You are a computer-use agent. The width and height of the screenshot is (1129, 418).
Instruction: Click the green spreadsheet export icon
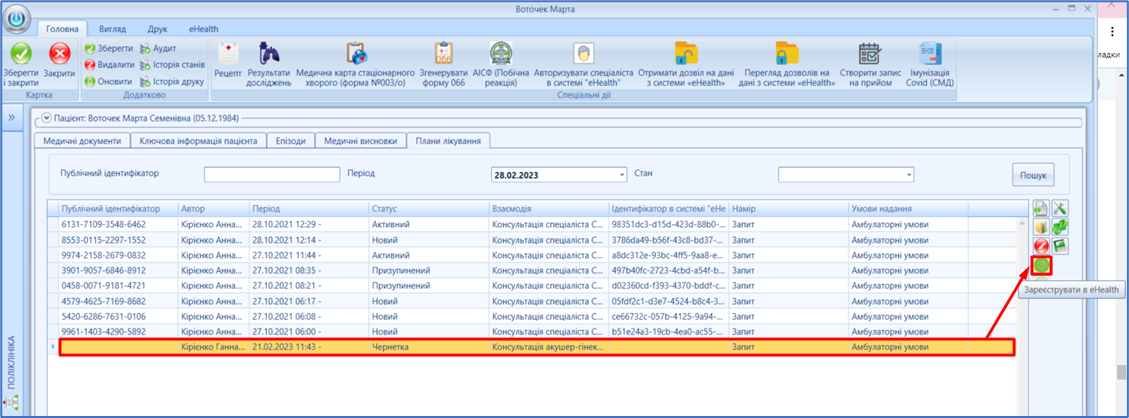[x=1060, y=246]
